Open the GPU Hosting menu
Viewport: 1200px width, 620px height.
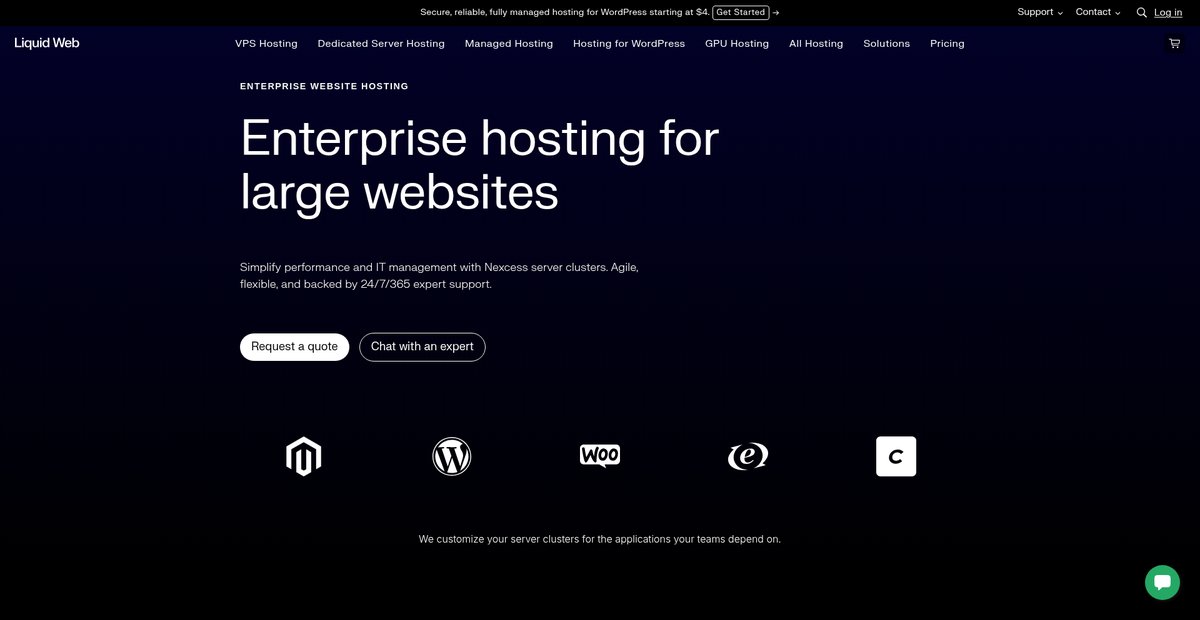737,44
